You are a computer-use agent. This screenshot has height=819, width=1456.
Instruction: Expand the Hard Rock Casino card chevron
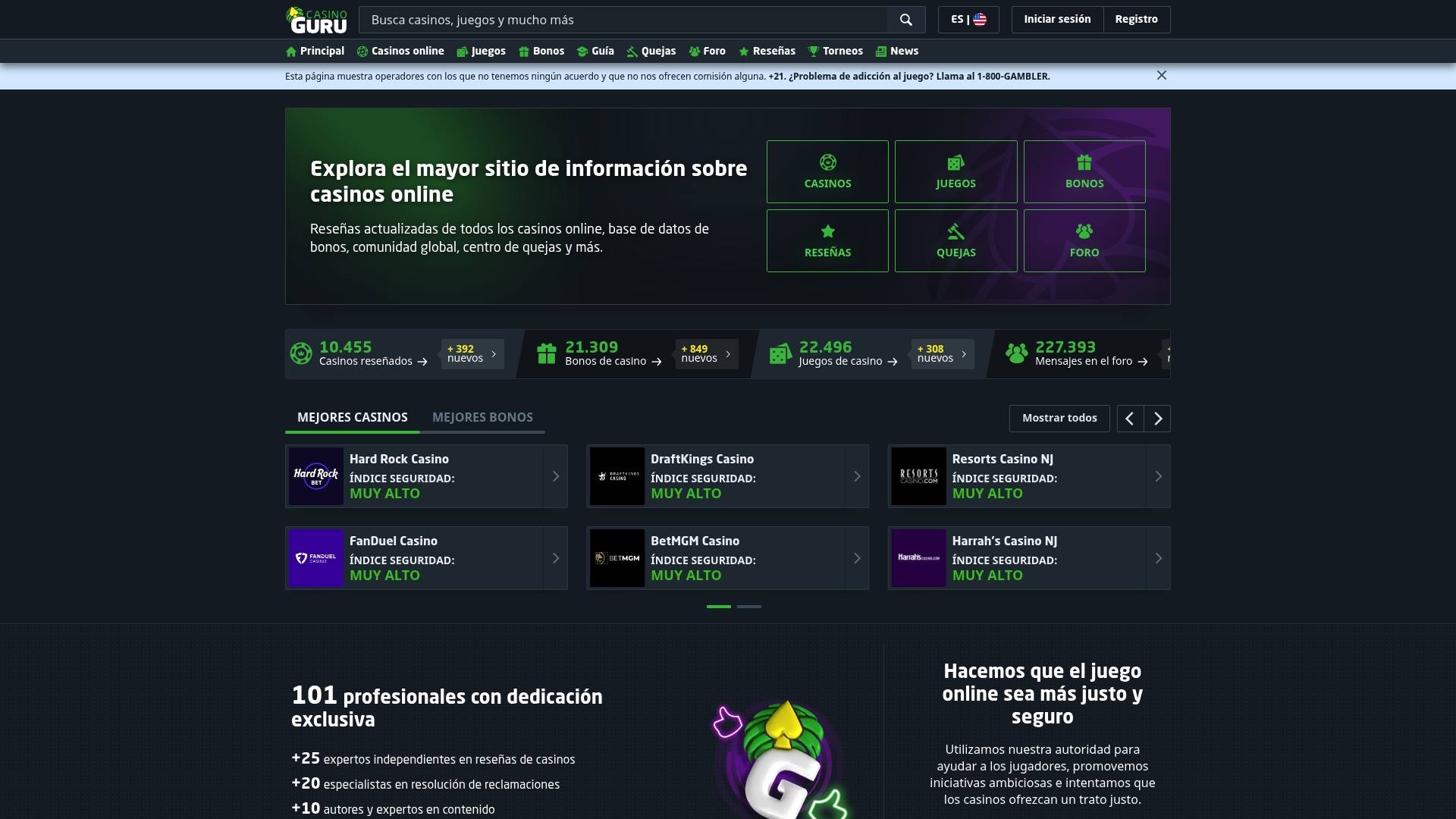[x=554, y=476]
